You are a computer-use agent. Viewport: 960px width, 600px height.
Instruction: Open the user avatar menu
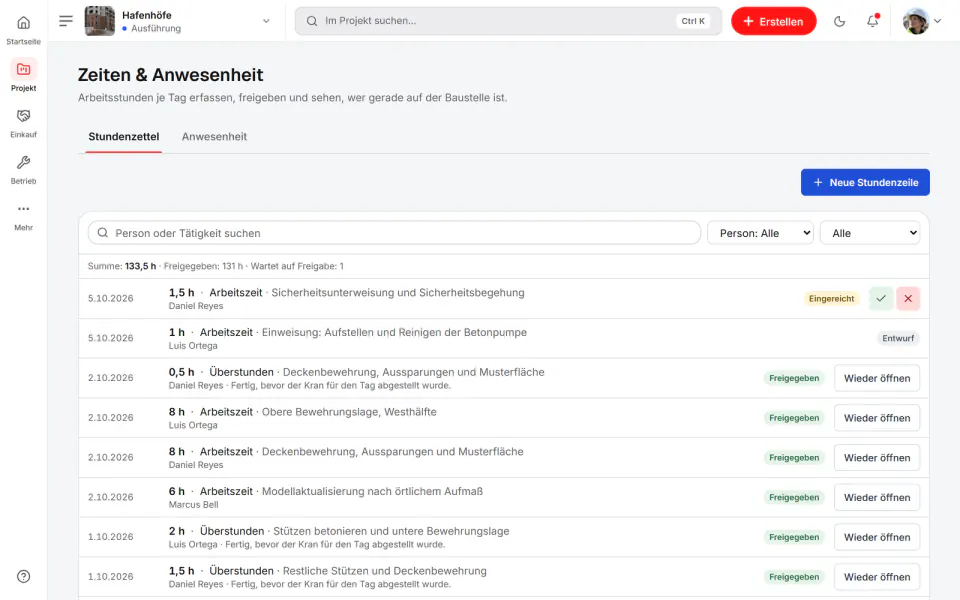pyautogui.click(x=916, y=21)
